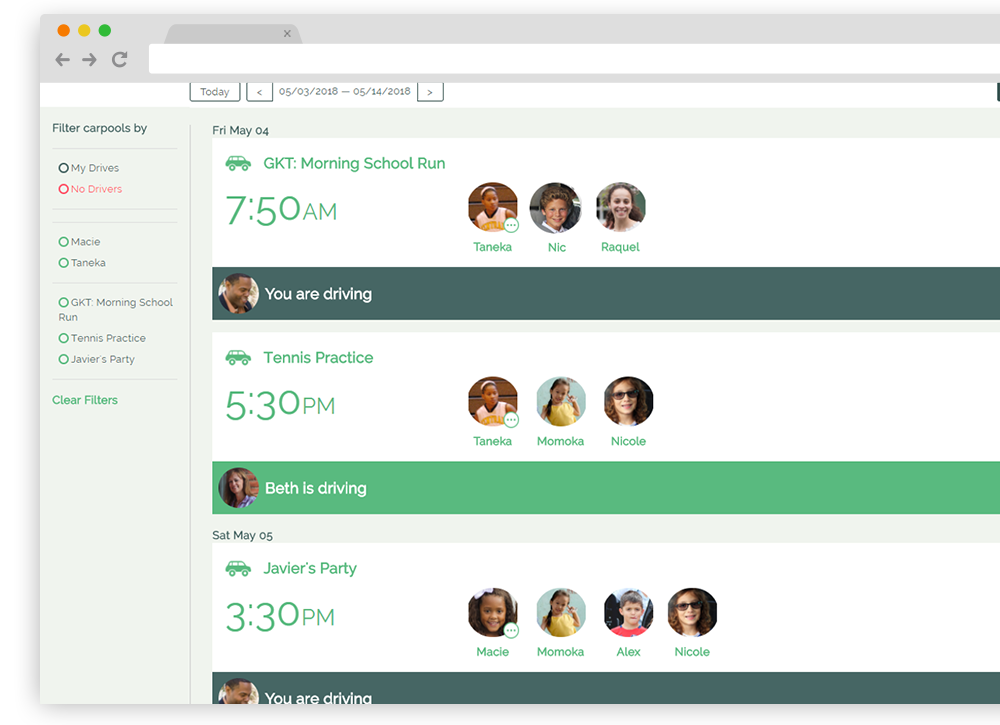Click Alex's avatar in Javier's Party carpool
This screenshot has width=1000, height=725.
(x=628, y=612)
